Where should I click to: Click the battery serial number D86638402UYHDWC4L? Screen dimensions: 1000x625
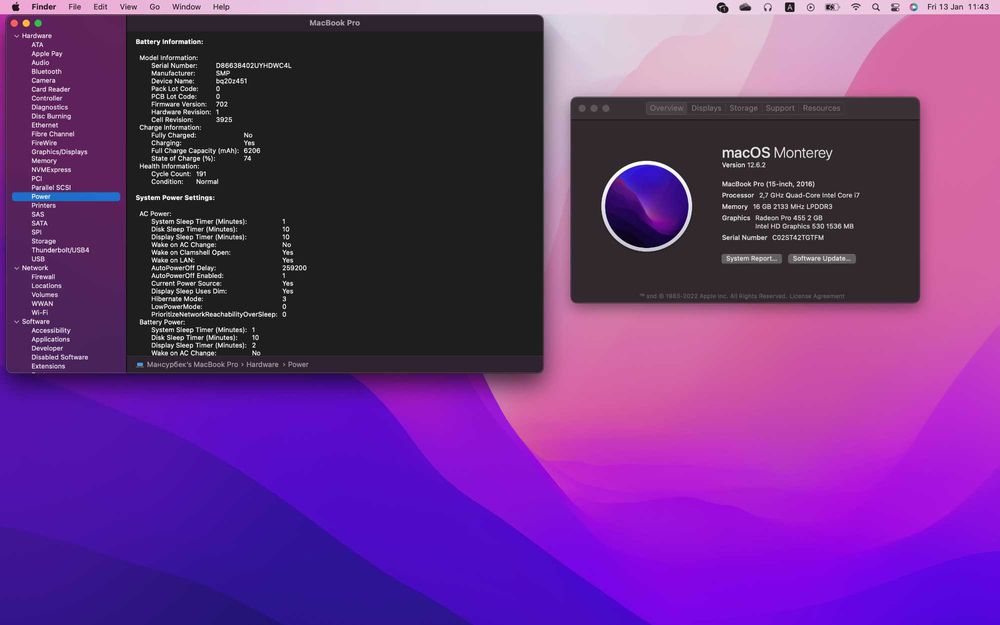pos(253,66)
